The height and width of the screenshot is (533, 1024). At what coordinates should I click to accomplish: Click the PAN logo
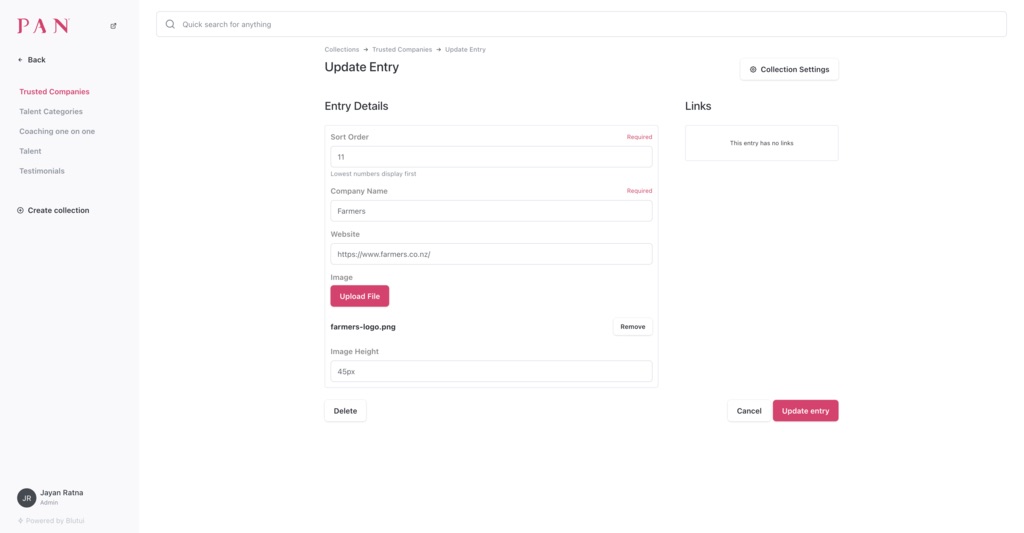(43, 25)
